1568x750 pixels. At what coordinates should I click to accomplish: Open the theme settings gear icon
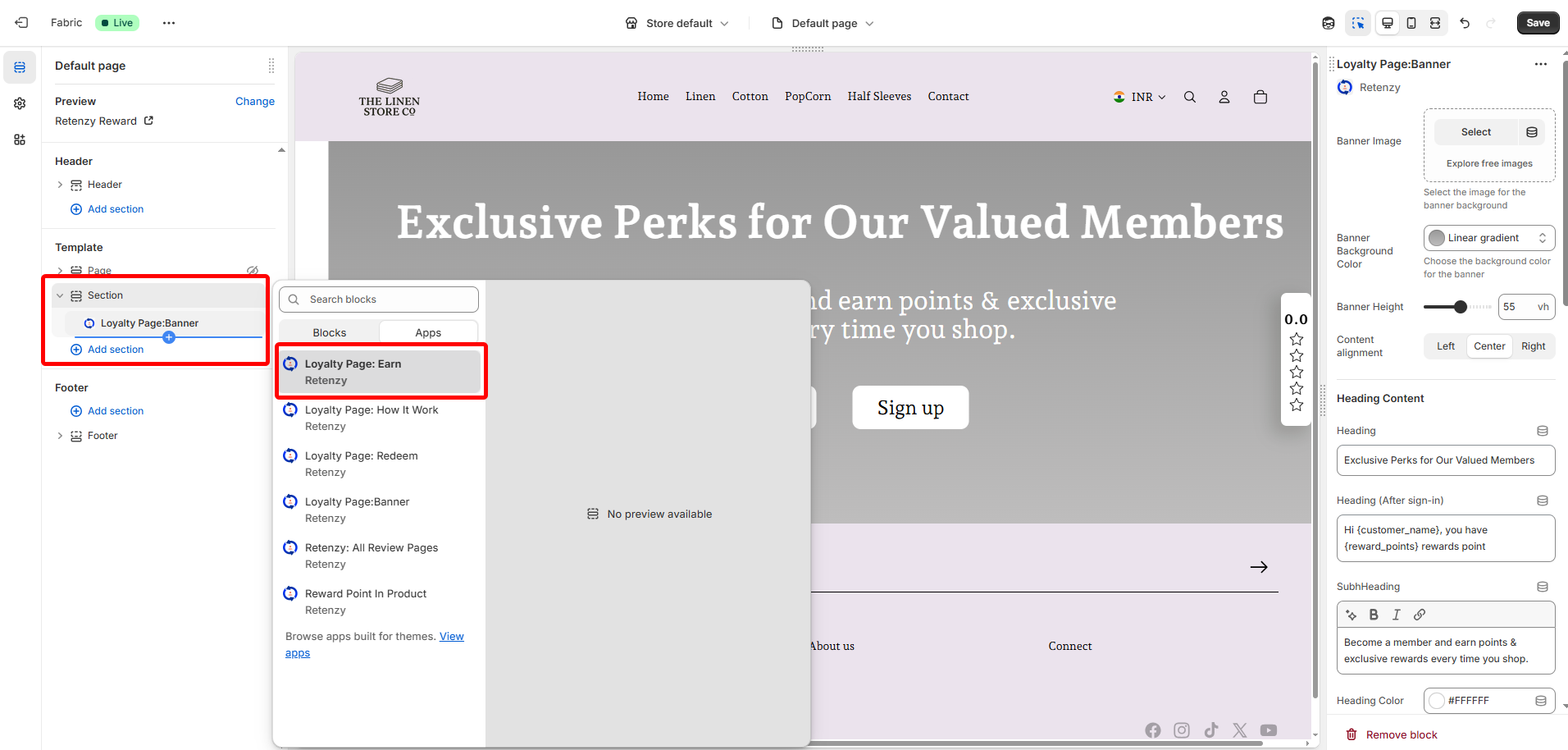click(20, 103)
